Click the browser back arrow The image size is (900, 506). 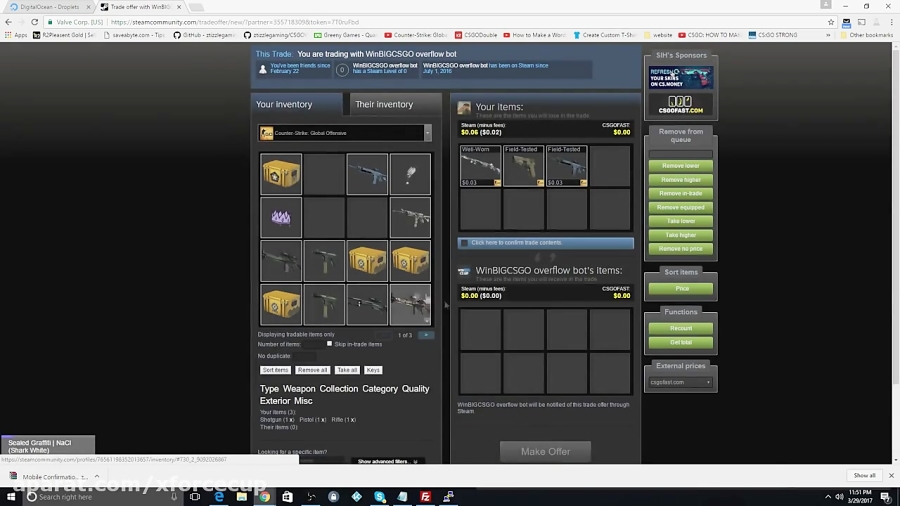pyautogui.click(x=8, y=22)
